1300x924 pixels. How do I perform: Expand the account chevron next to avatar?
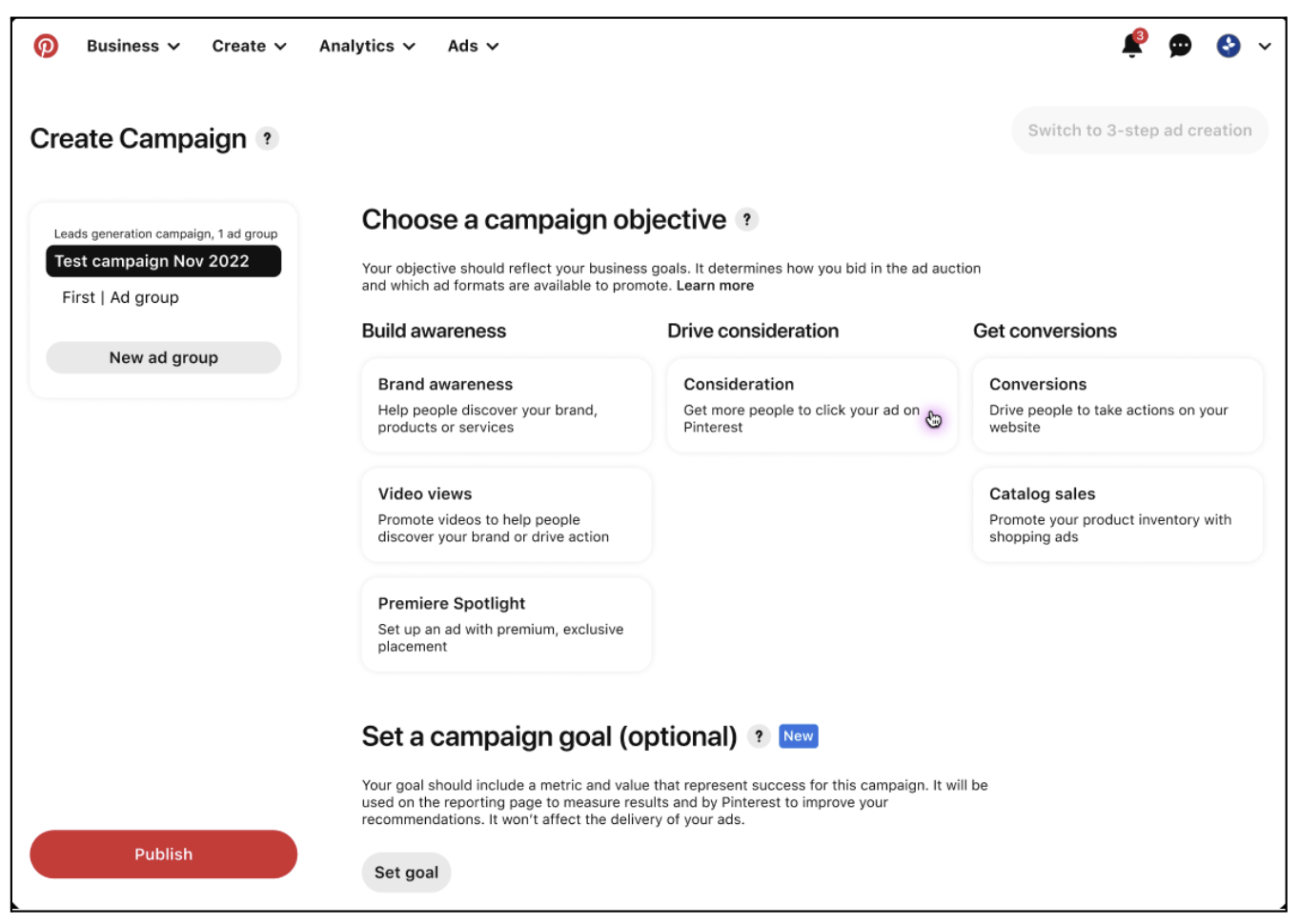pyautogui.click(x=1265, y=46)
